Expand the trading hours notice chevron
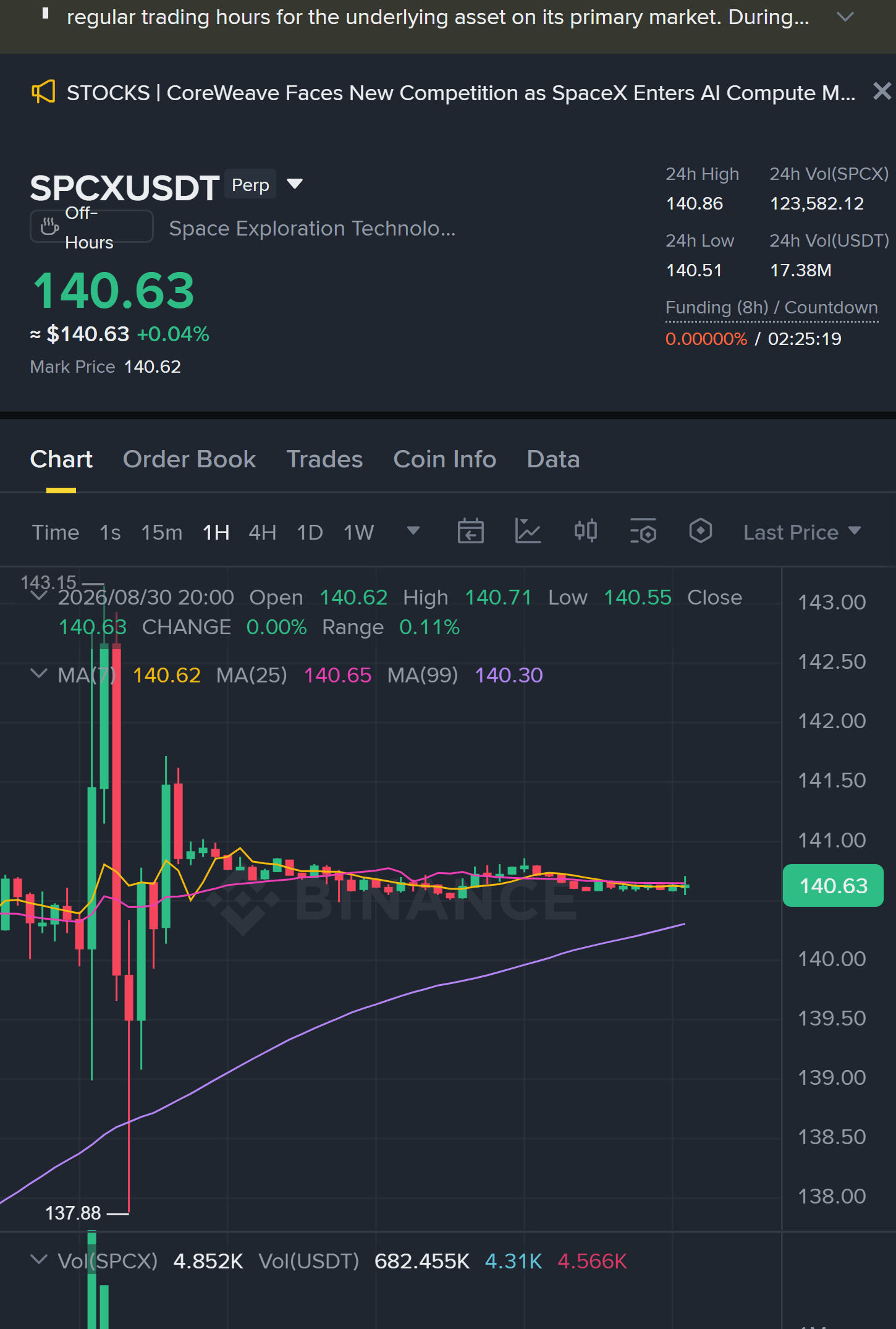 (845, 17)
